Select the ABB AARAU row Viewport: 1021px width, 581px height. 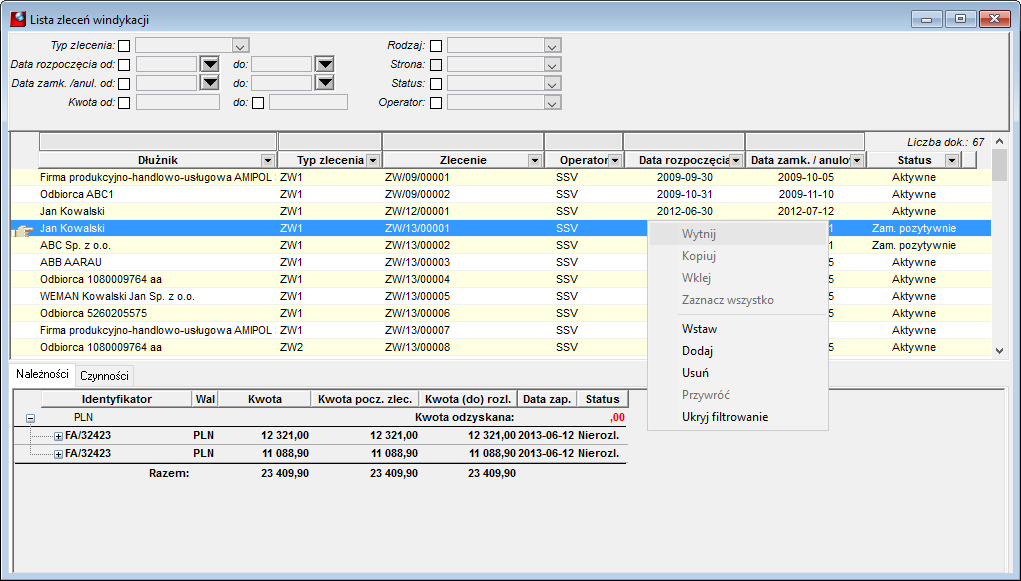coord(501,262)
